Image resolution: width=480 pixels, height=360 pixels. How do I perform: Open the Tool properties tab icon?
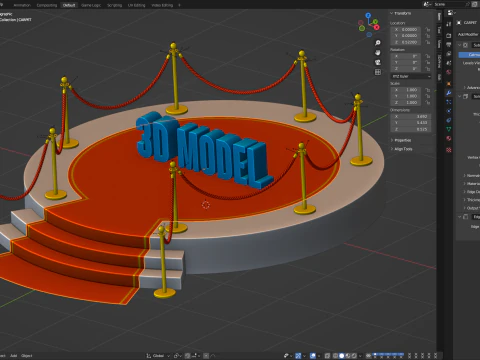tap(449, 24)
